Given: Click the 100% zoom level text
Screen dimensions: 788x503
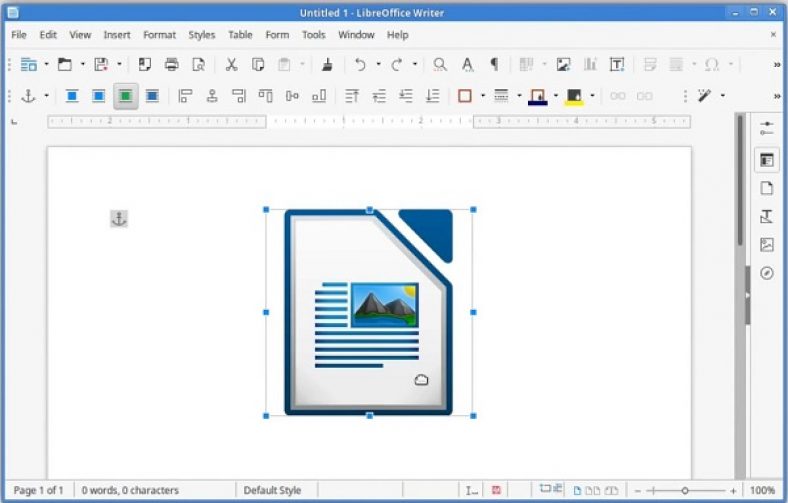Looking at the screenshot, I should point(762,490).
